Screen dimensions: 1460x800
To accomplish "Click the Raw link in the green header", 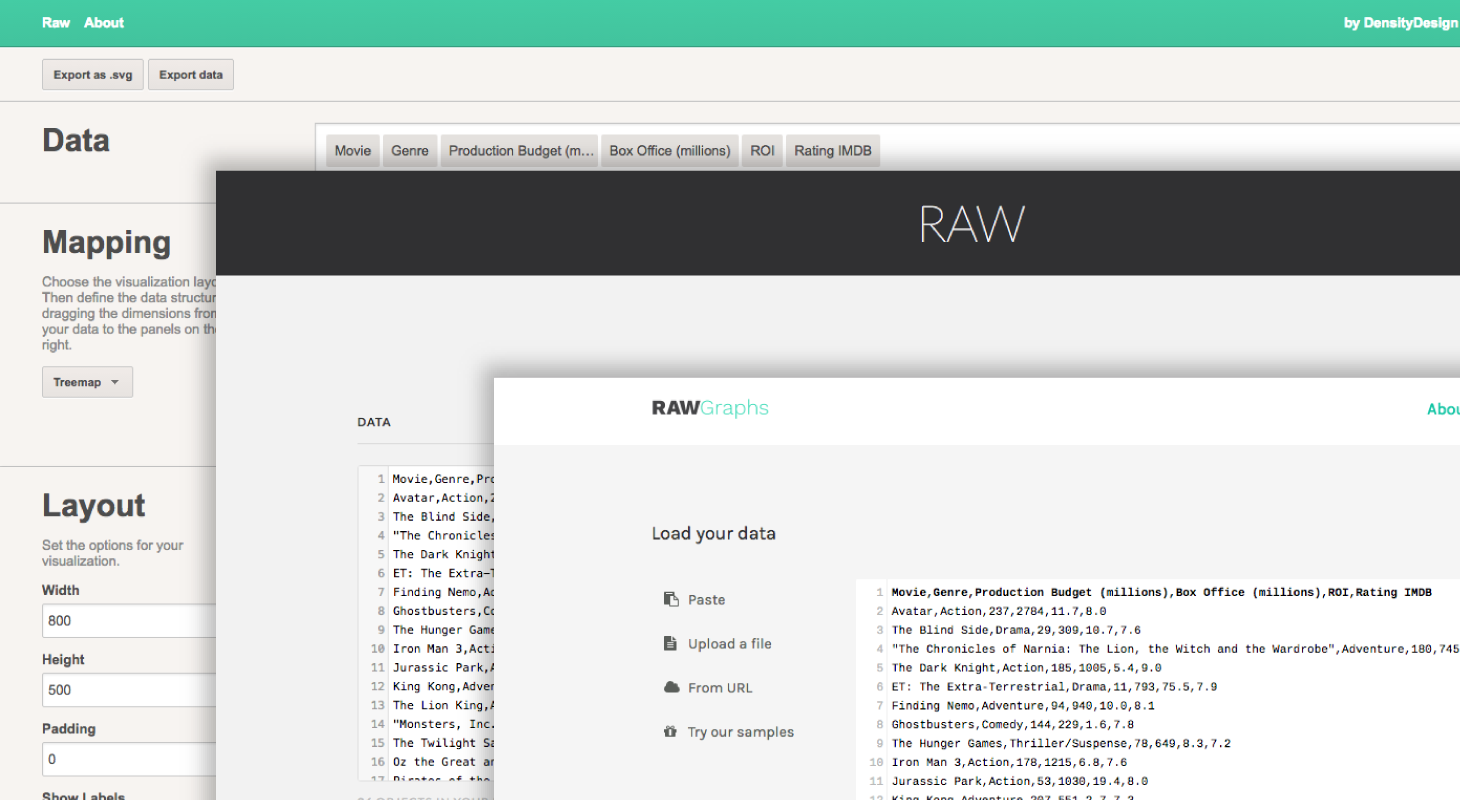I will (56, 22).
